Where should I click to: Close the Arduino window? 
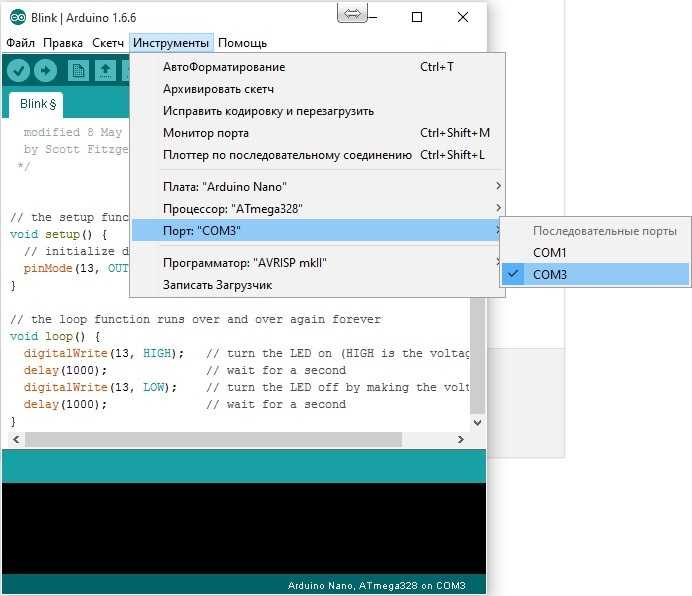click(463, 17)
